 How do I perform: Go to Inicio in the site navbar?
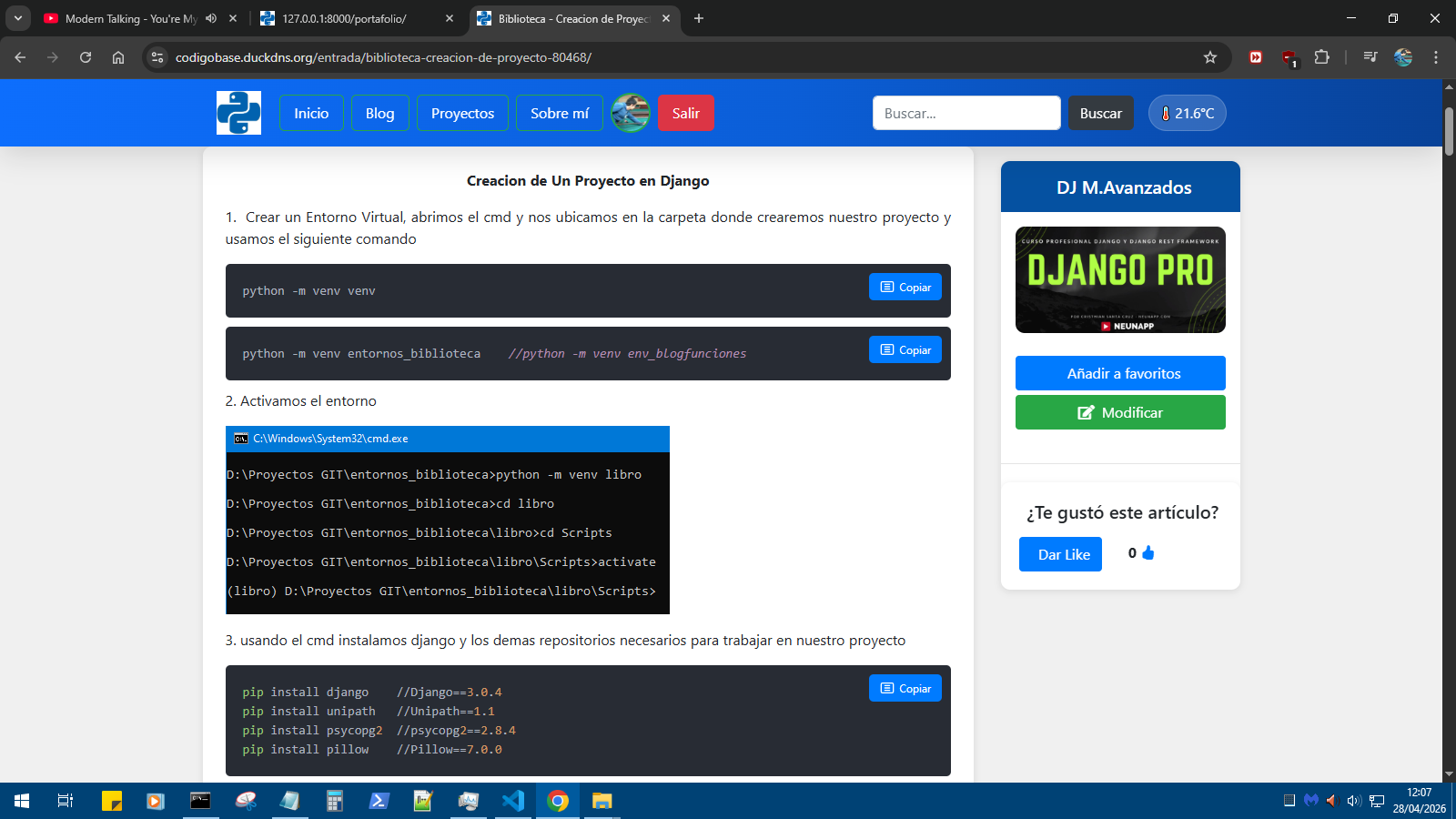(311, 113)
